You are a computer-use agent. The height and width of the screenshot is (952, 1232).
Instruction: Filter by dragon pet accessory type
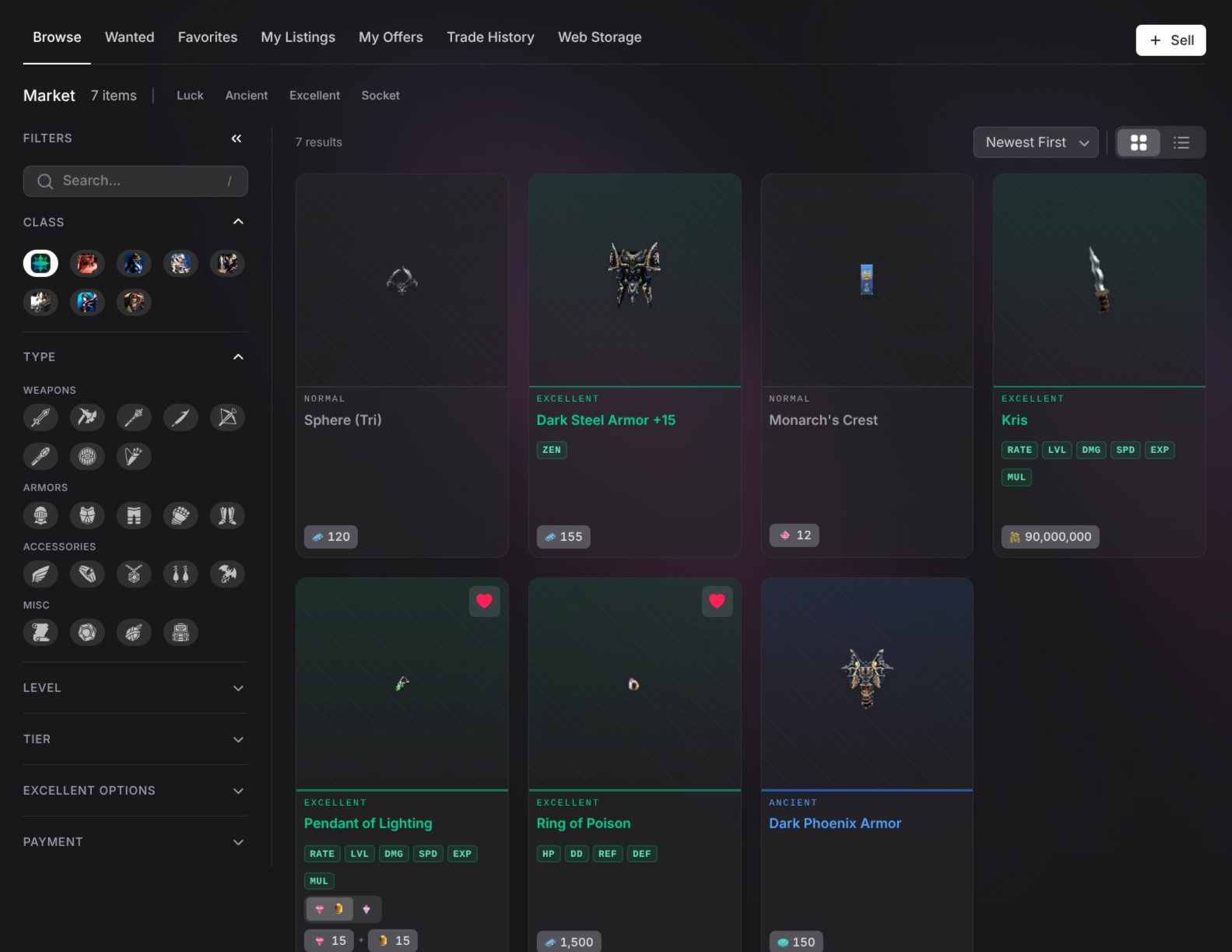(227, 574)
